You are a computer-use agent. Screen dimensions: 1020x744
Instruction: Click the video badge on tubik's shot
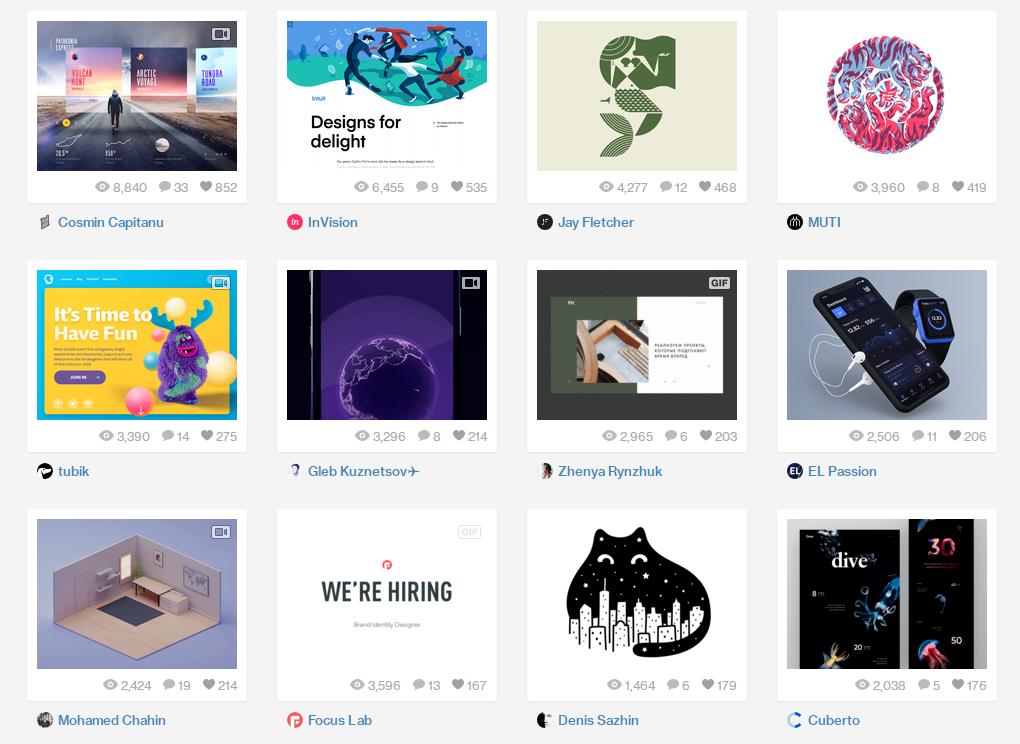point(221,283)
